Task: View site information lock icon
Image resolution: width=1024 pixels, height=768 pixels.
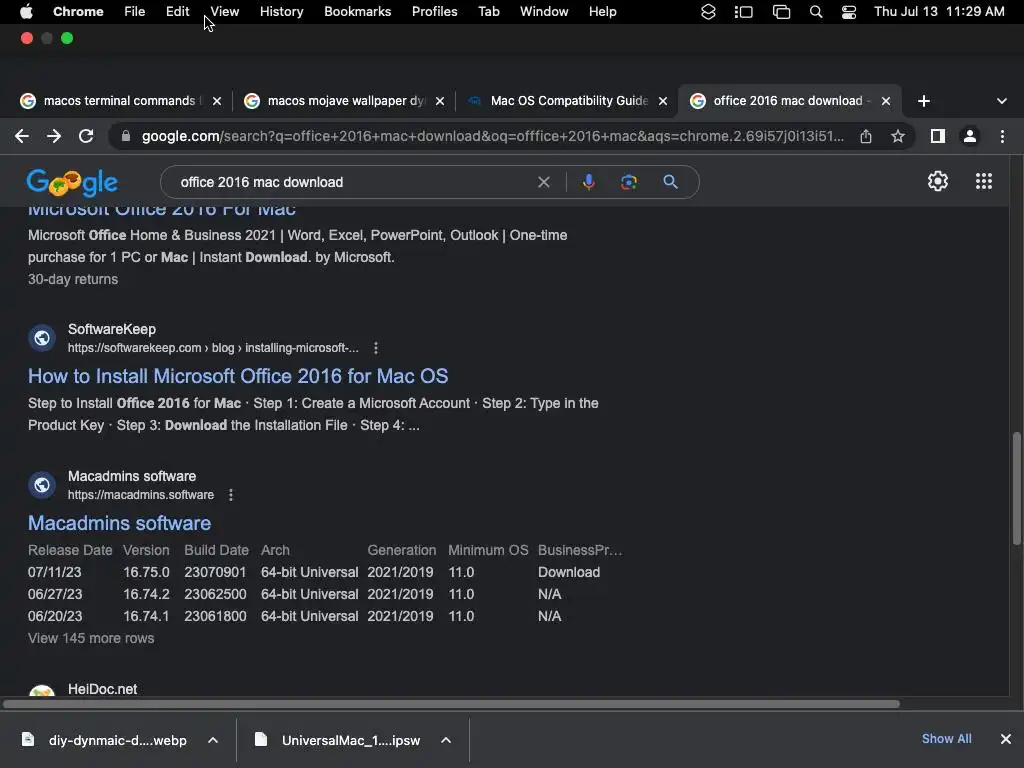Action: [x=126, y=136]
